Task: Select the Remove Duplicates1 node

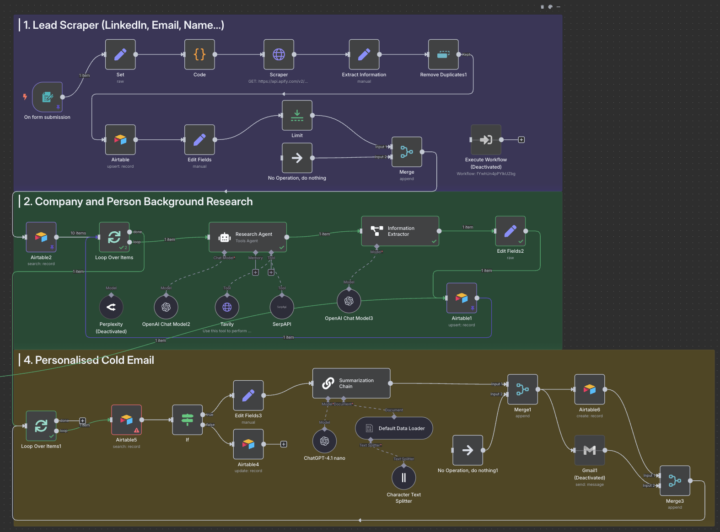Action: [x=443, y=54]
